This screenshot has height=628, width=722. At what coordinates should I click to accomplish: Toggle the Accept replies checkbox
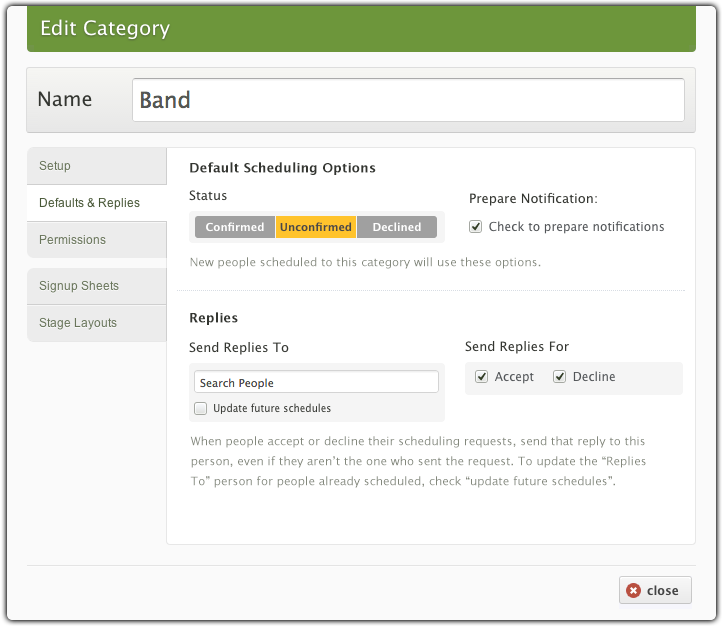pyautogui.click(x=482, y=377)
